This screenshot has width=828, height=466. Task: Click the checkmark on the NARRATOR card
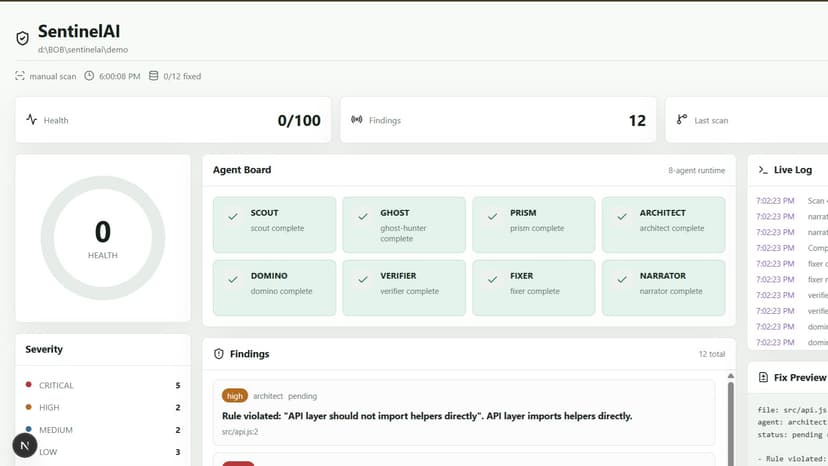(622, 279)
